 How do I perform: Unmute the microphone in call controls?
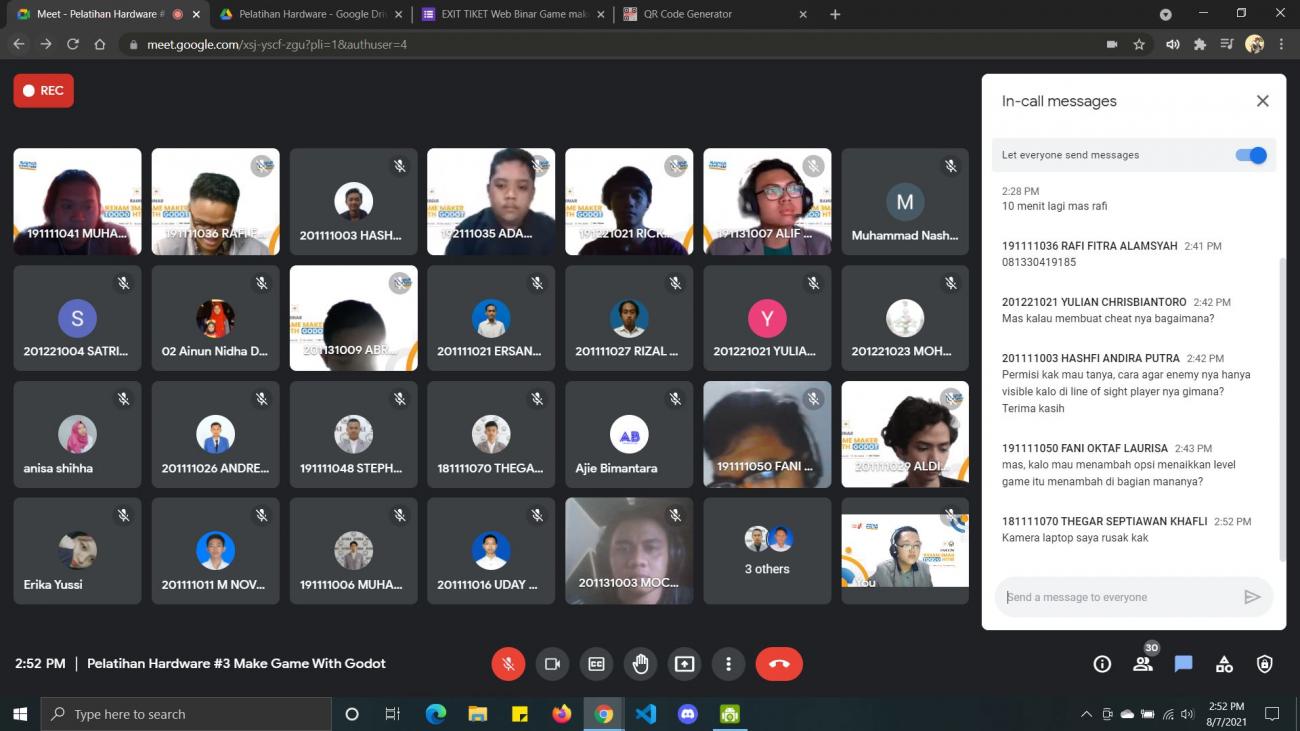pyautogui.click(x=508, y=664)
